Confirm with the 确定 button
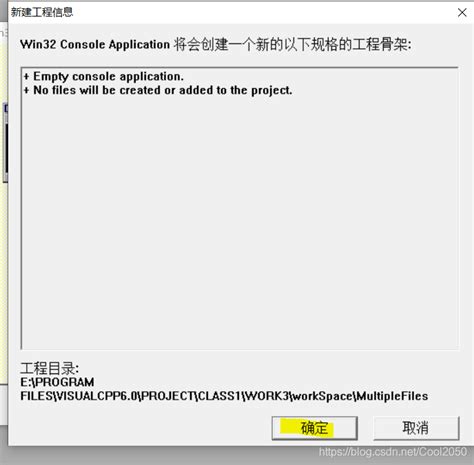Image resolution: width=474 pixels, height=465 pixels. pyautogui.click(x=314, y=428)
